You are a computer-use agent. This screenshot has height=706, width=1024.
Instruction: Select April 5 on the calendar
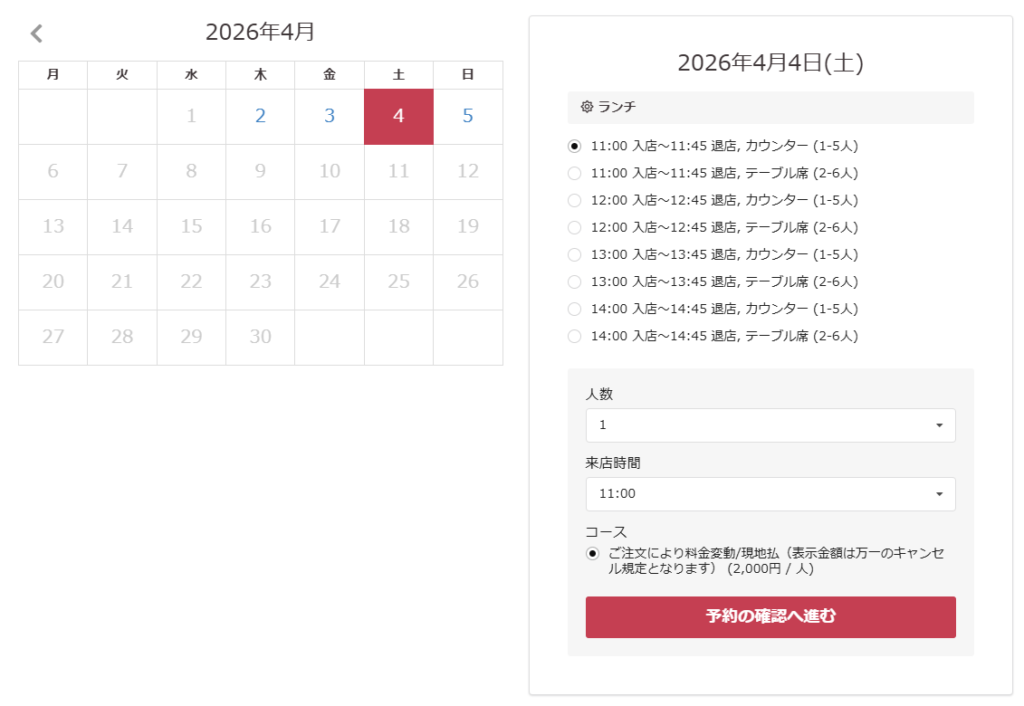[x=467, y=116]
